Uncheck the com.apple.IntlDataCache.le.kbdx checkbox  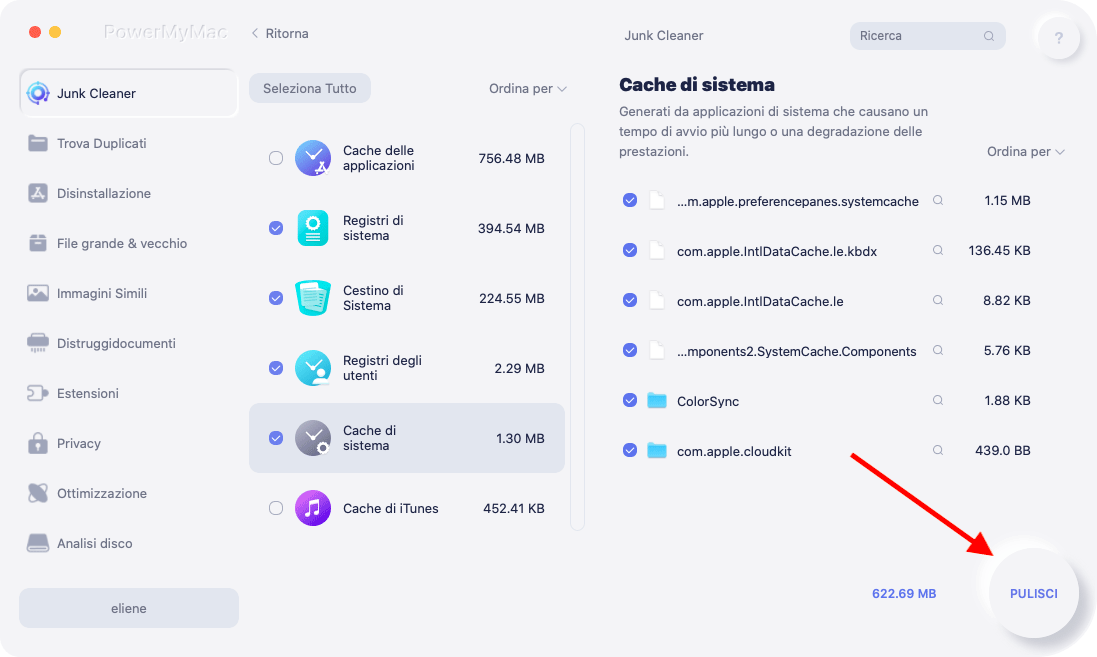(x=630, y=250)
